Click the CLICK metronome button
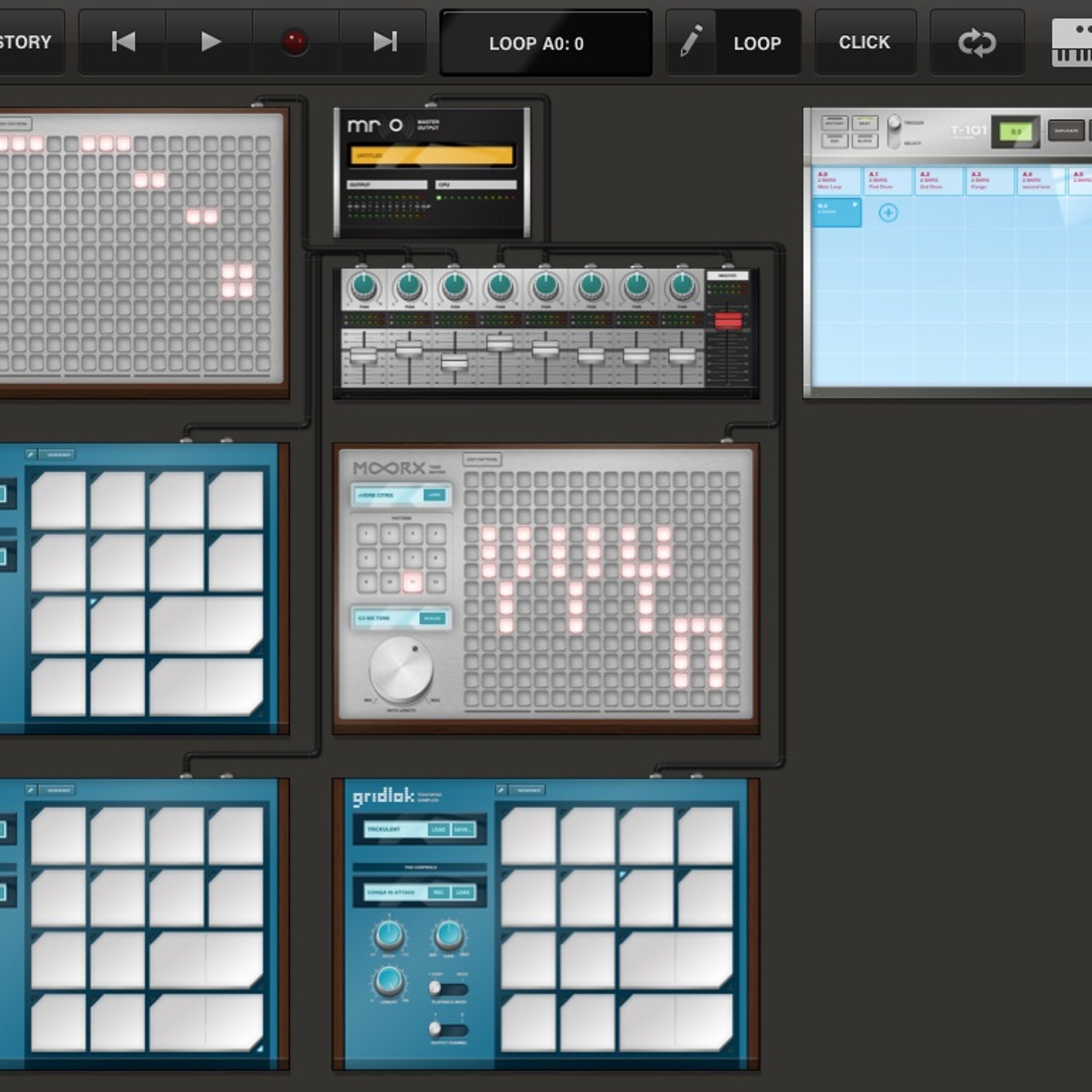Viewport: 1092px width, 1092px height. 865,42
